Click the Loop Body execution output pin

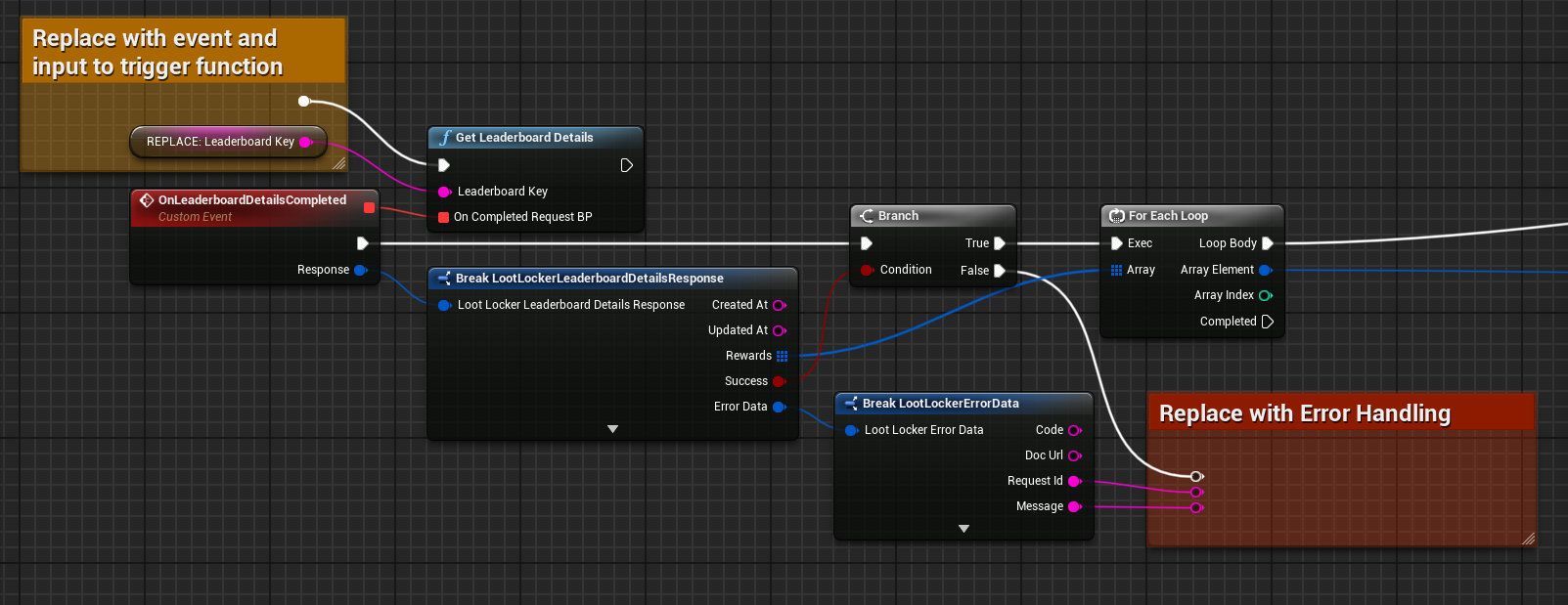pos(1268,243)
